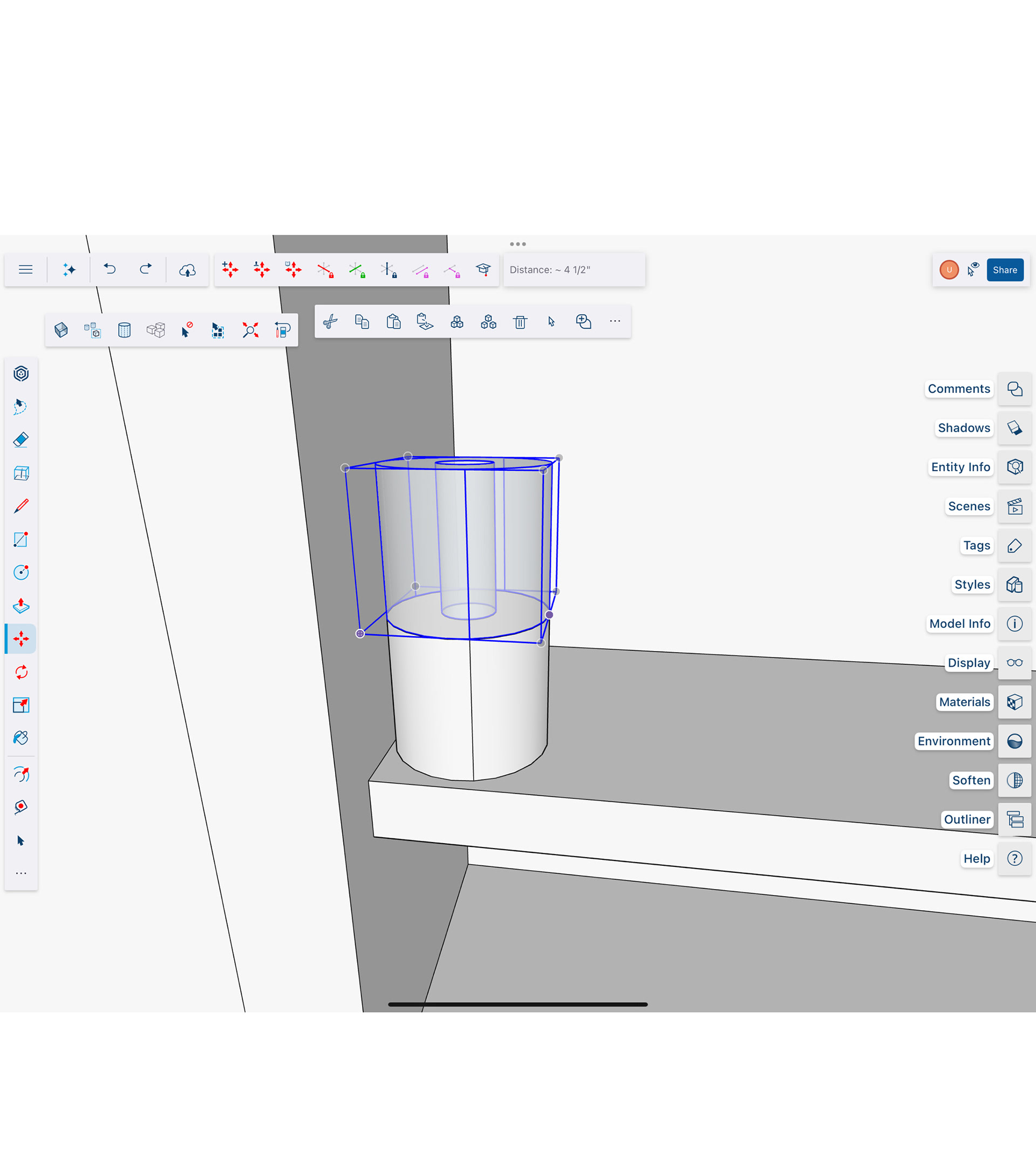Toggle the blue axis lock
The width and height of the screenshot is (1036, 1173).
point(388,270)
